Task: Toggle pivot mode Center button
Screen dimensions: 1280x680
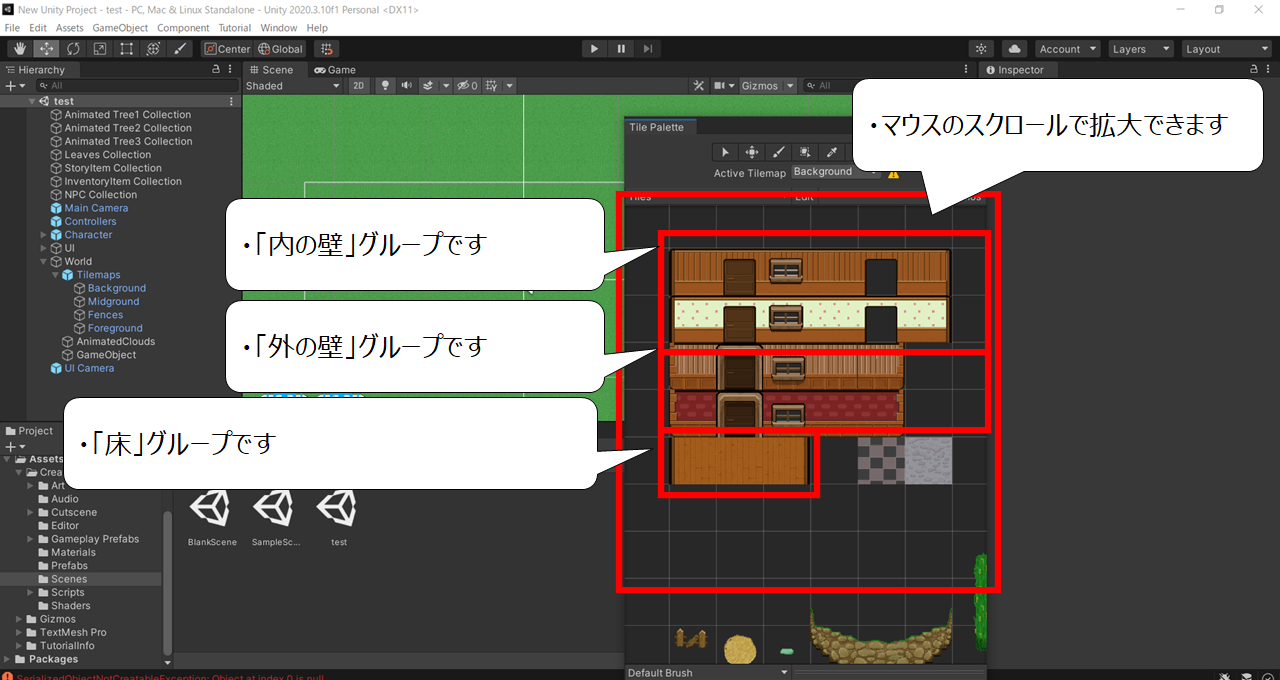Action: tap(227, 49)
